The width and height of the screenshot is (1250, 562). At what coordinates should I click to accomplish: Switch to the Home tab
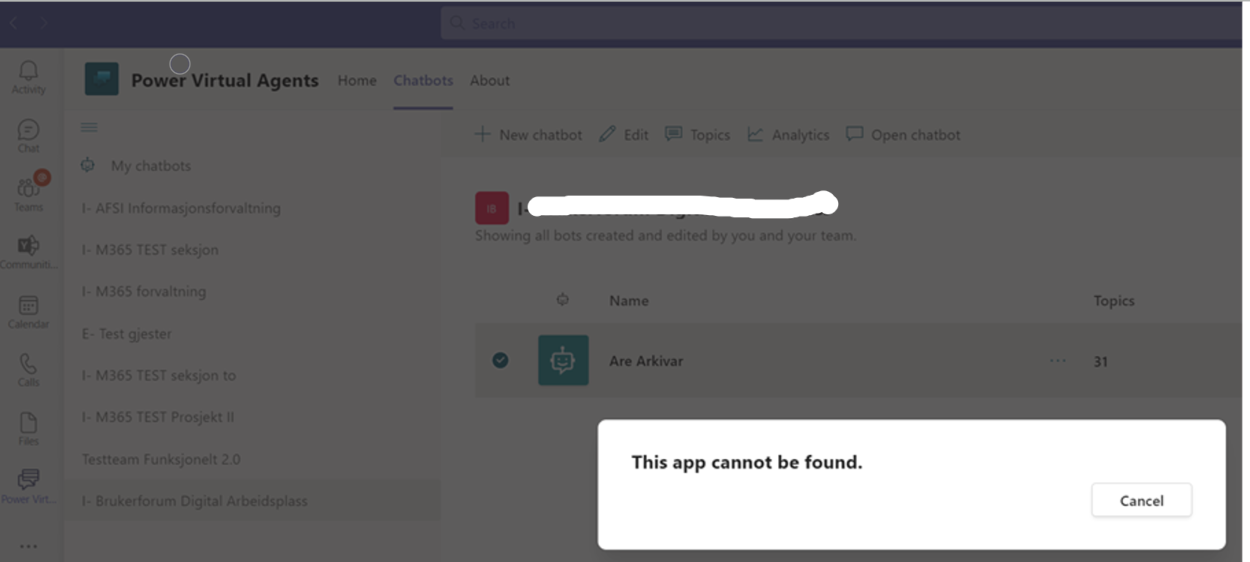click(357, 80)
